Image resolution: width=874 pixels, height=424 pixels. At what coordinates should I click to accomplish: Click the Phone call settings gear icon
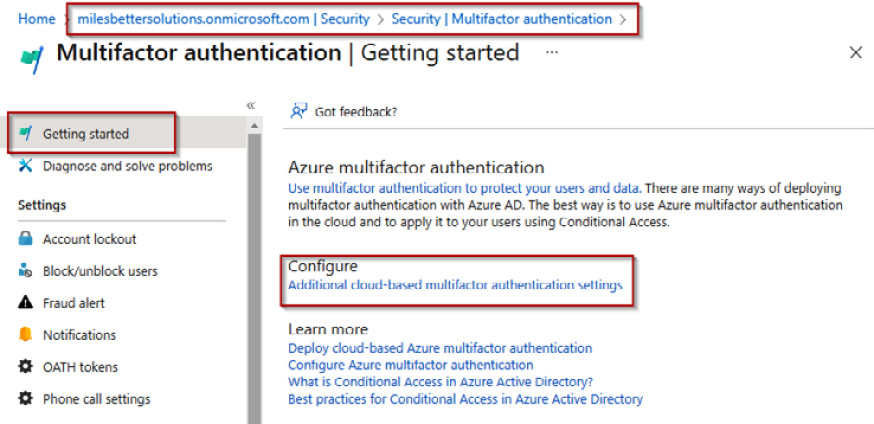tap(26, 399)
